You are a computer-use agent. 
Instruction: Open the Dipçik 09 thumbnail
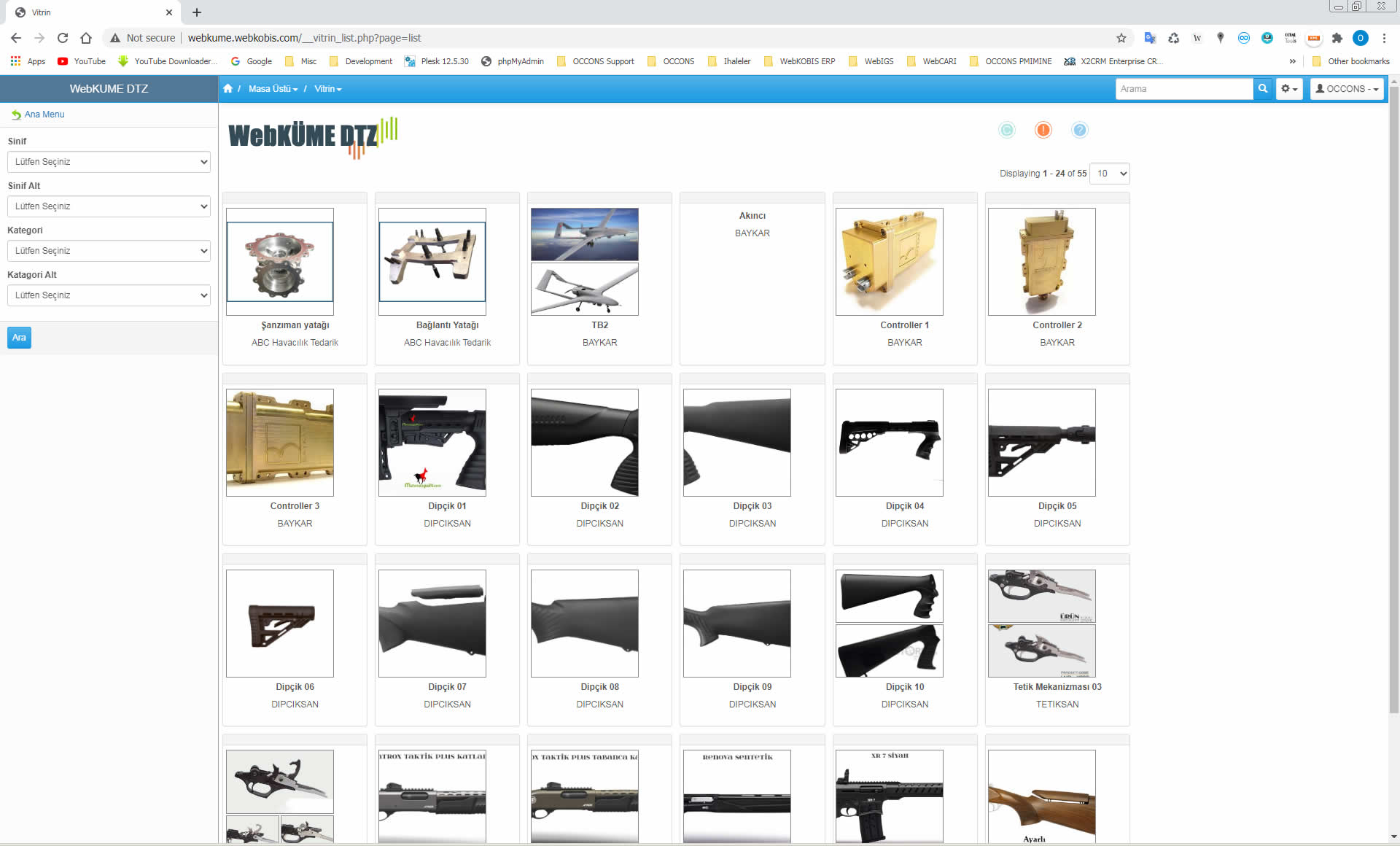coord(737,624)
